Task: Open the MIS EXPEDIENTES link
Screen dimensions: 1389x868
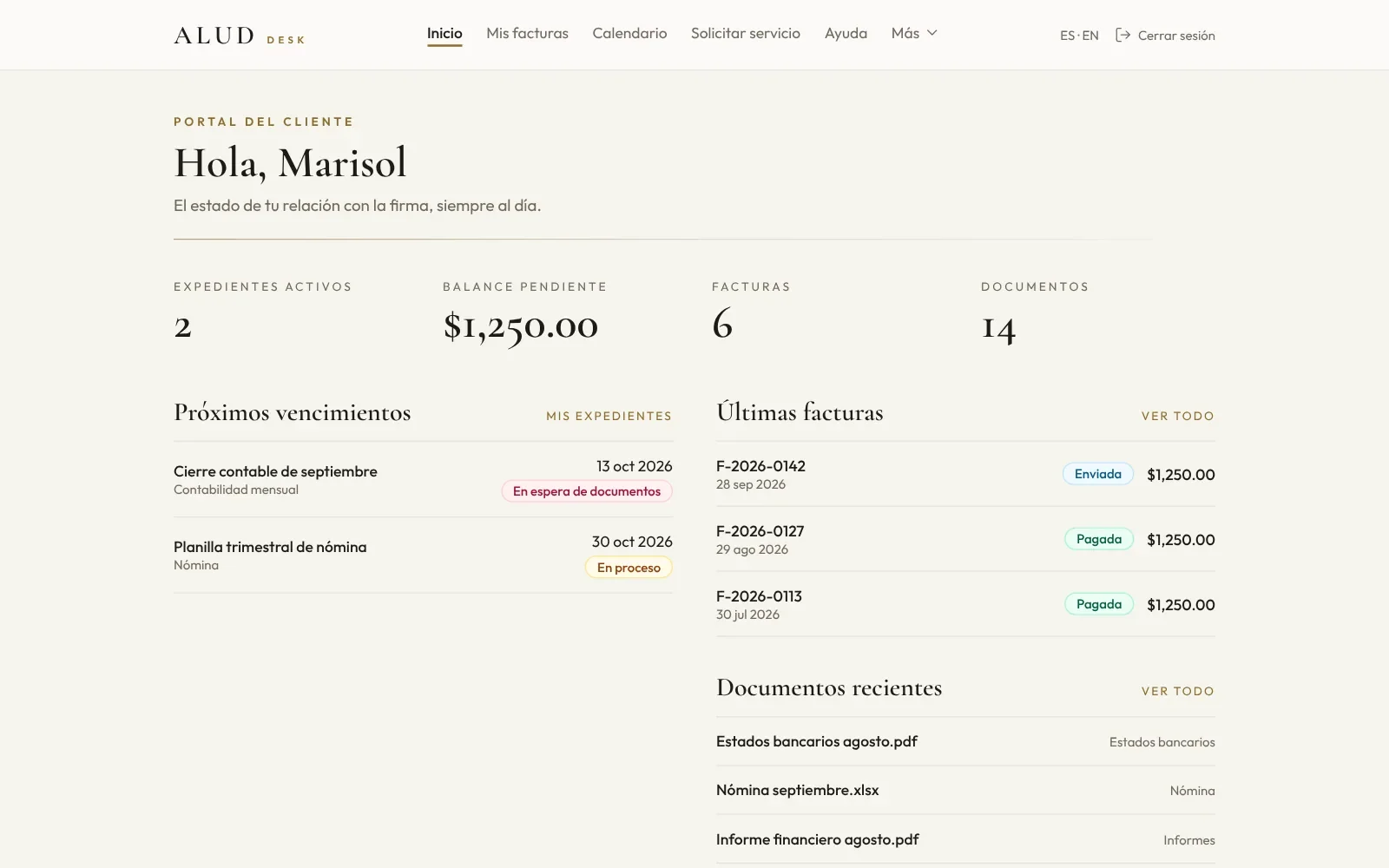Action: tap(609, 416)
